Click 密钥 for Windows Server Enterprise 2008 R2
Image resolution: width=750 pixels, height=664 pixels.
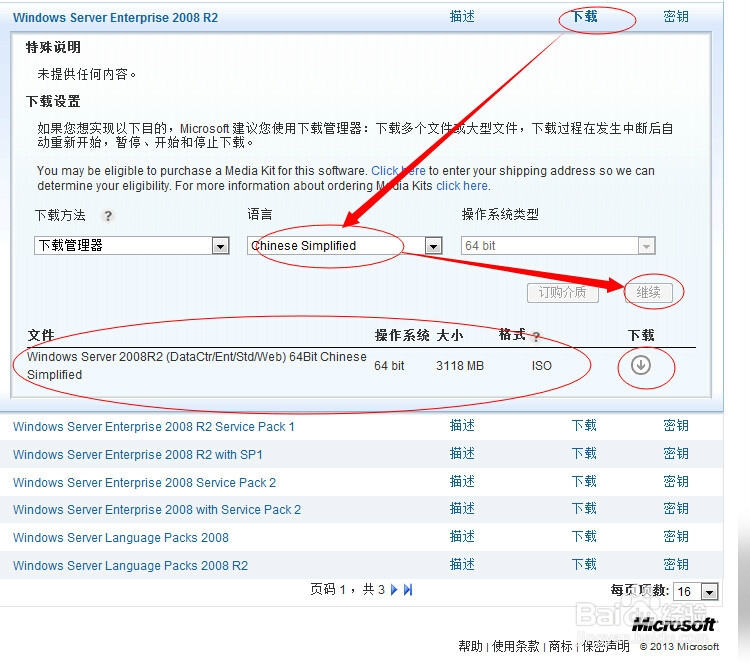[x=676, y=17]
